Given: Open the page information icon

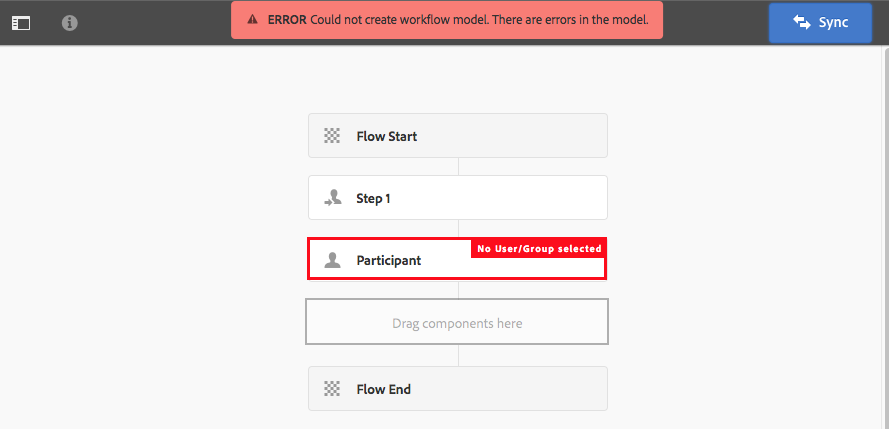Looking at the screenshot, I should pyautogui.click(x=70, y=22).
